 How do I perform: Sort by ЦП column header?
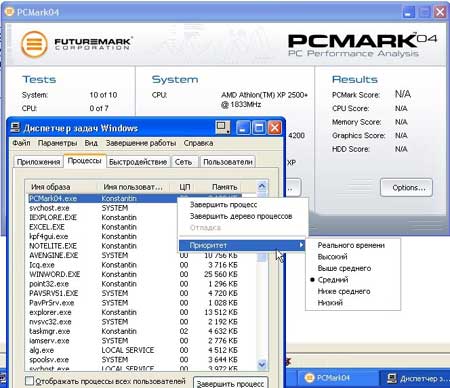[x=185, y=187]
